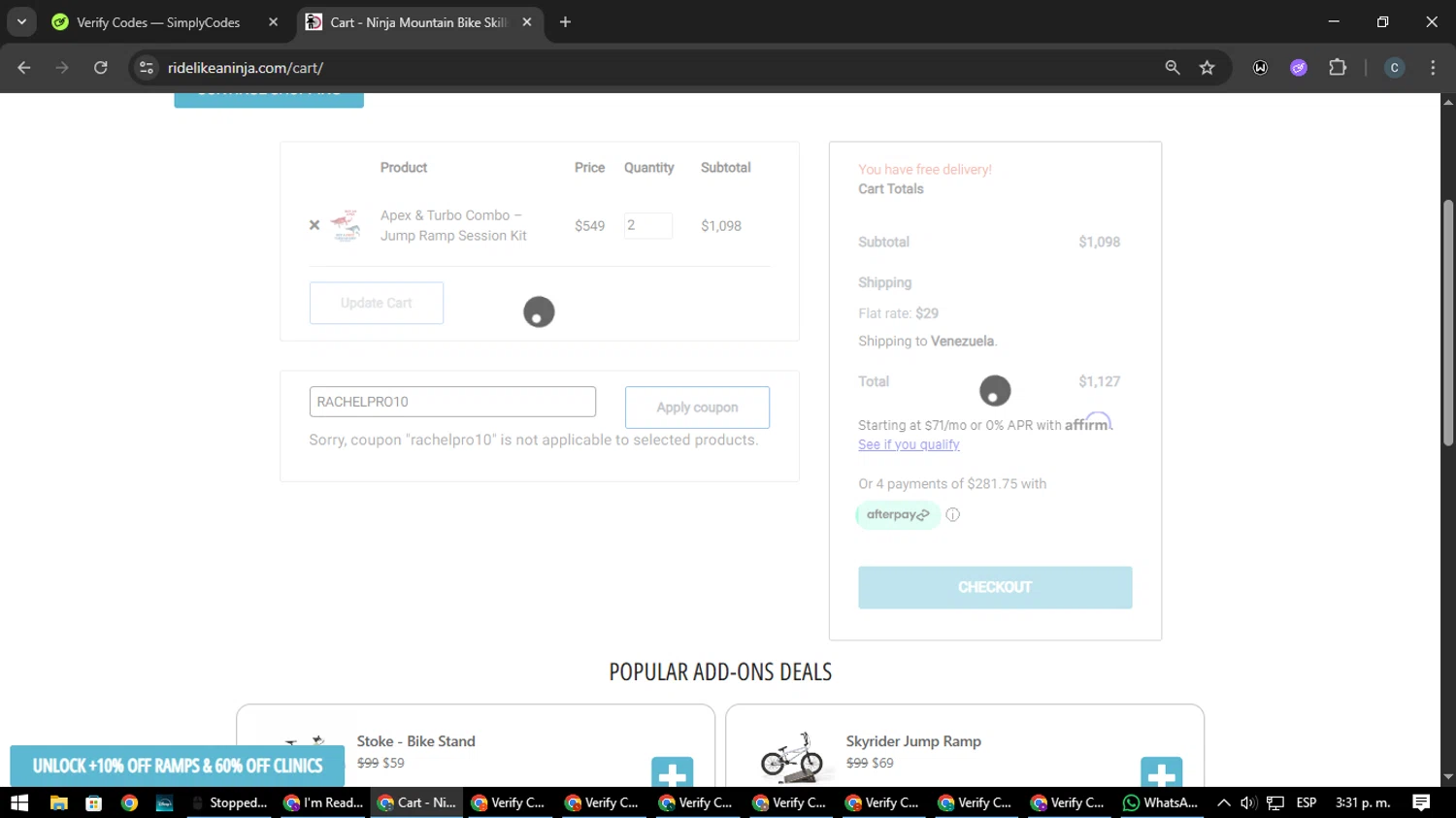
Task: Open File Explorer from the taskbar
Action: (x=58, y=802)
